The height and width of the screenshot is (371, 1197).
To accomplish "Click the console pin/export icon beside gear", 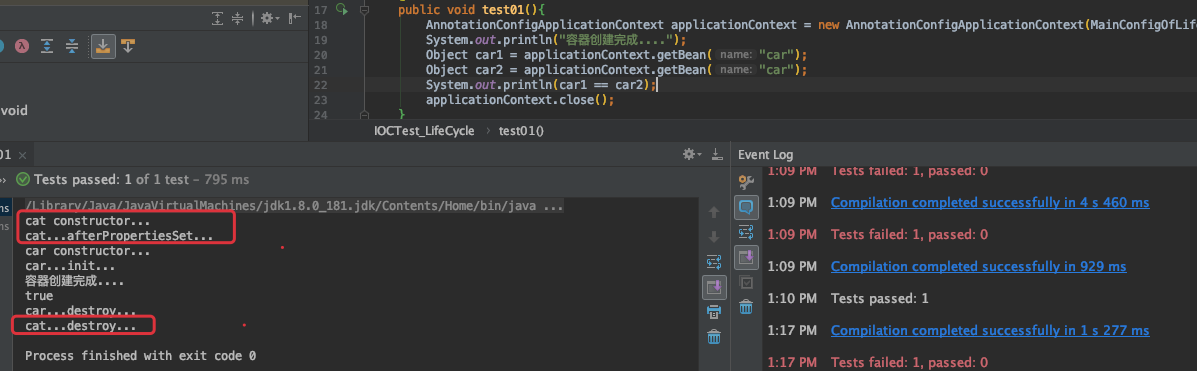I will click(717, 154).
